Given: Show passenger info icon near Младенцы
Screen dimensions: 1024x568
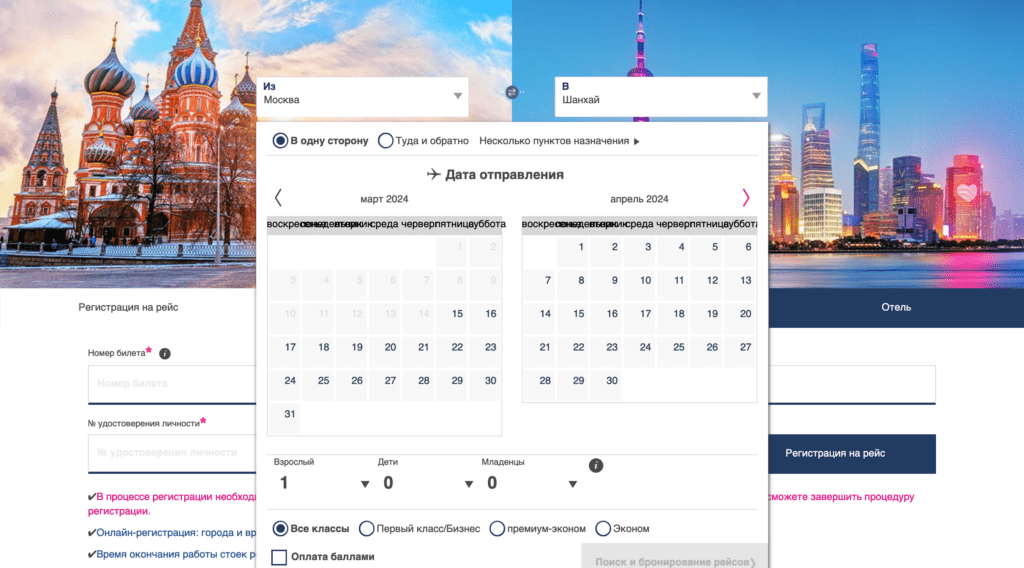Looking at the screenshot, I should (x=596, y=465).
